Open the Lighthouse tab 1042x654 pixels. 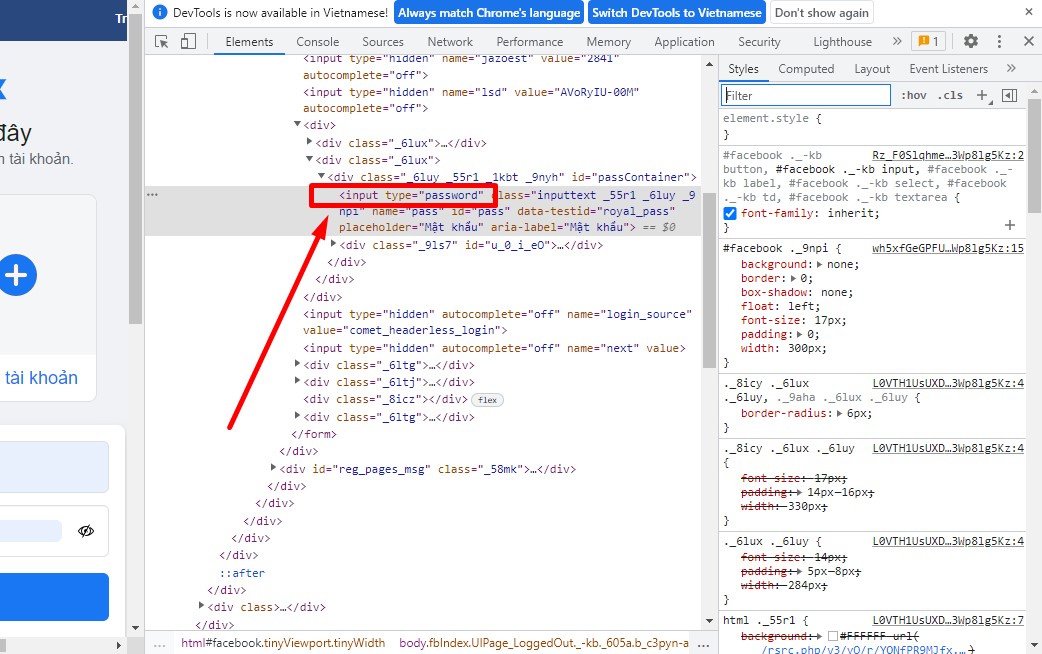[x=843, y=41]
